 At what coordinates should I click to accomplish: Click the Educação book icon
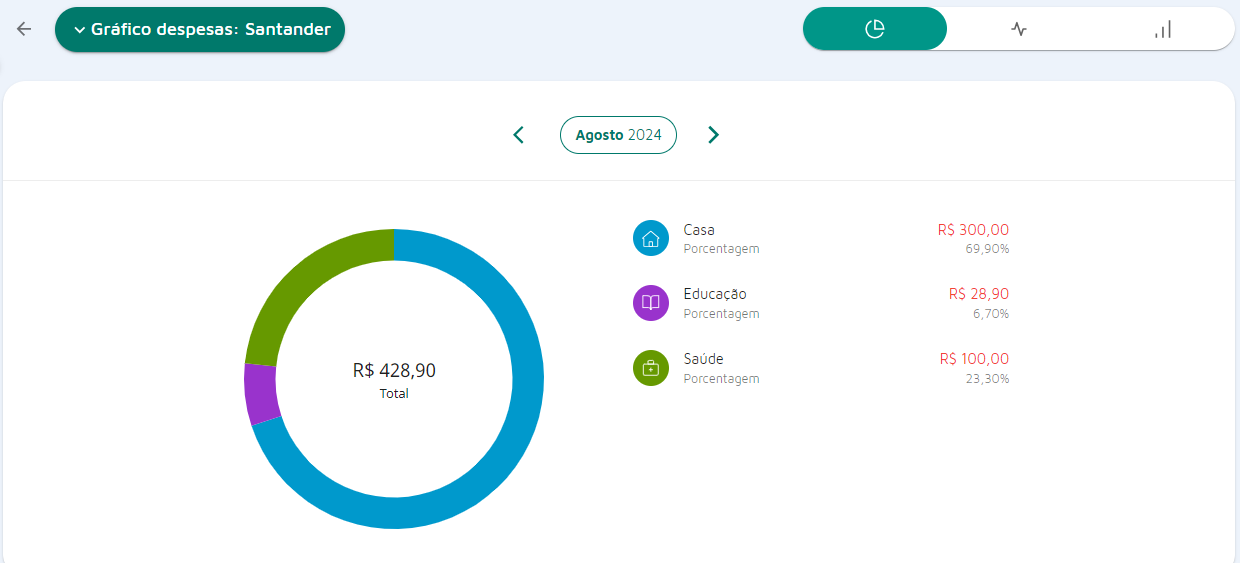[x=651, y=303]
